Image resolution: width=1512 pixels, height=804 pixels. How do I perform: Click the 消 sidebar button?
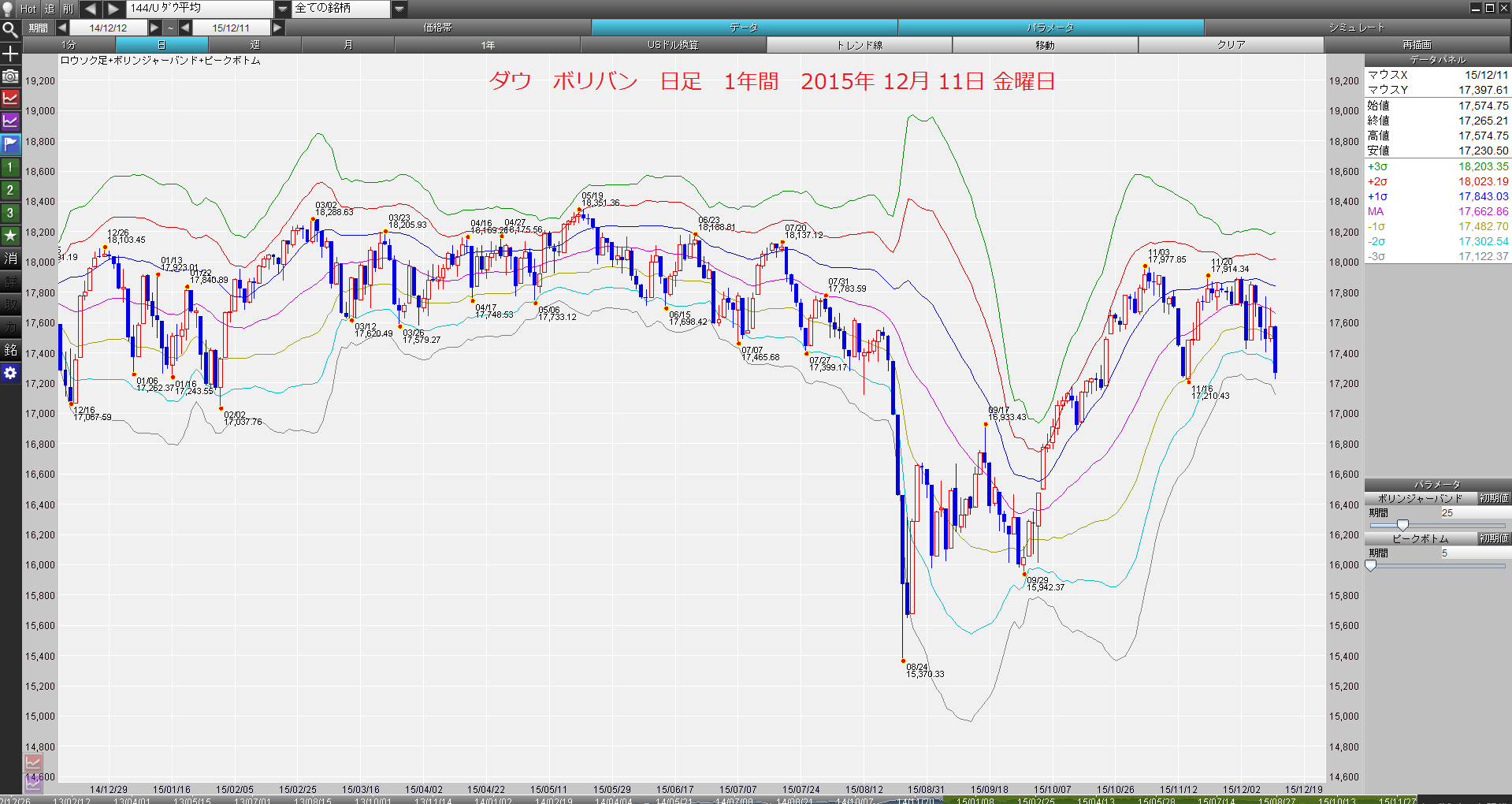[10, 259]
